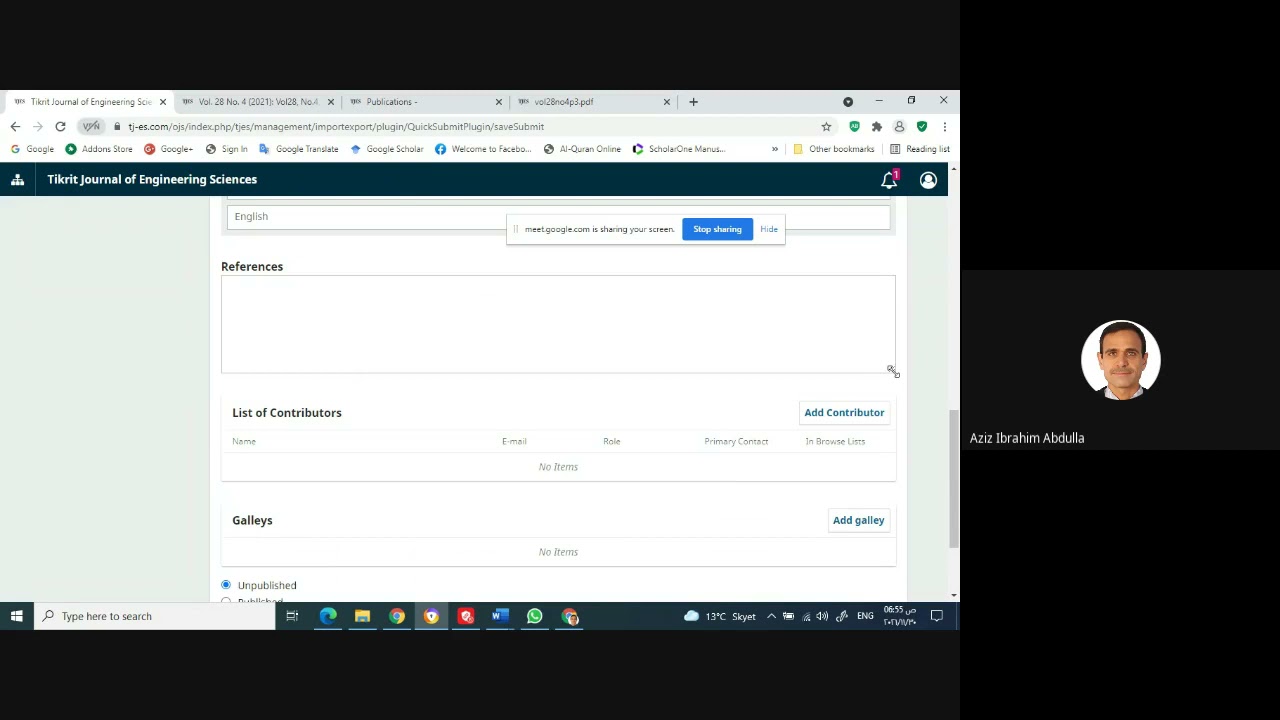Click the page vertical scrollbar thumb
Viewport: 1280px width, 720px height.
pyautogui.click(x=954, y=478)
